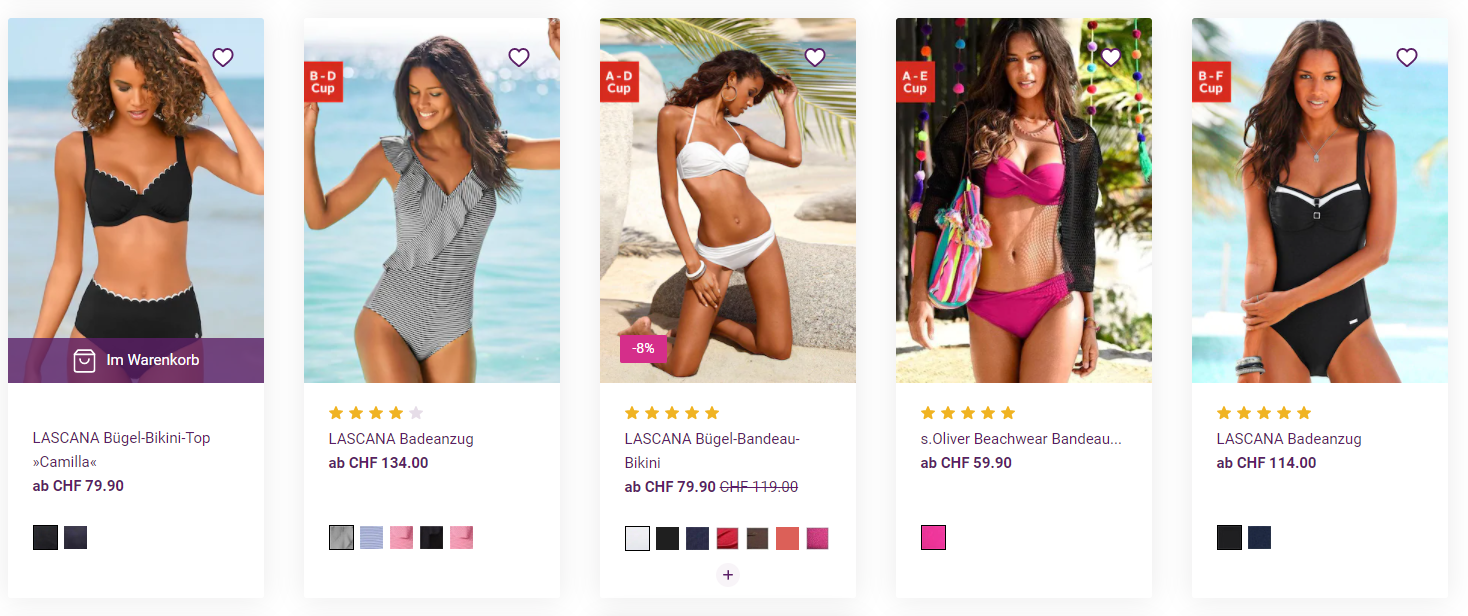Favorite the Camilla Bügel-Bikini-Top with the heart
Screen dimensions: 1468x616
[223, 58]
